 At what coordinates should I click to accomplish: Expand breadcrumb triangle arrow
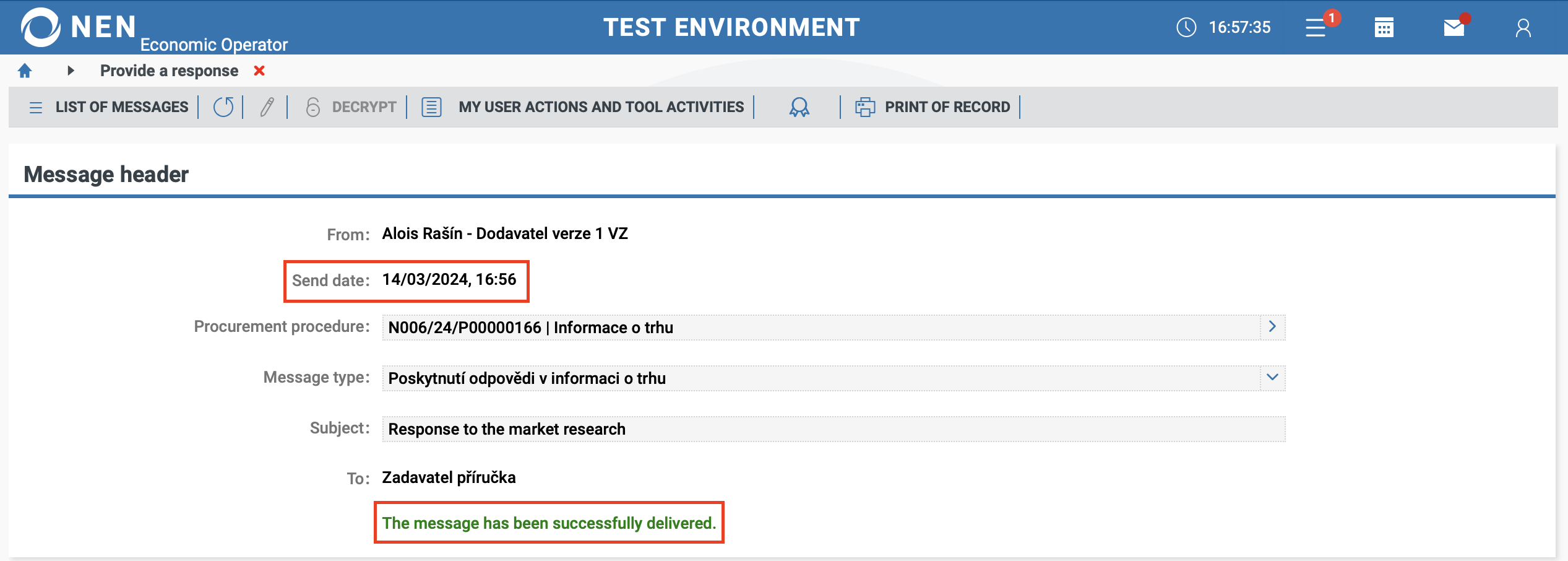click(71, 71)
